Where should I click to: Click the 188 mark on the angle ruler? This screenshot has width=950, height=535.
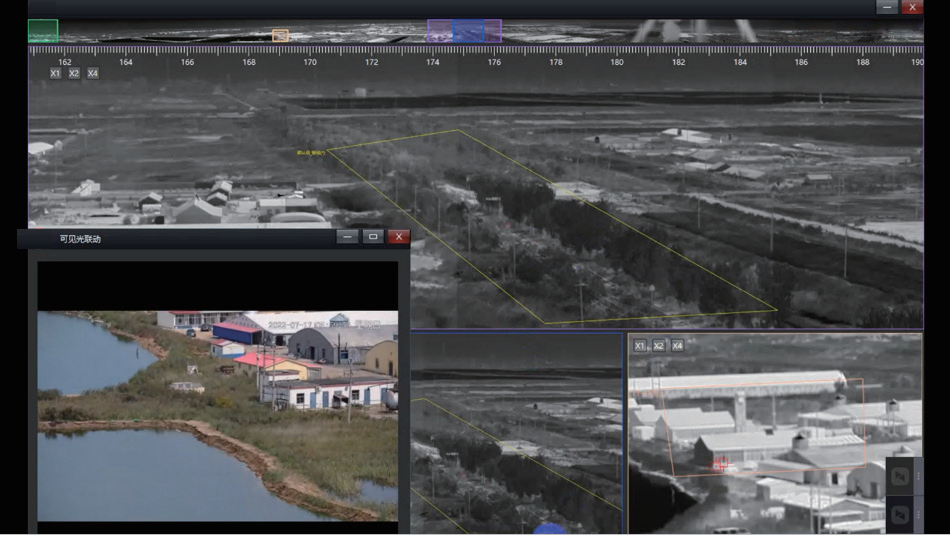(x=863, y=62)
